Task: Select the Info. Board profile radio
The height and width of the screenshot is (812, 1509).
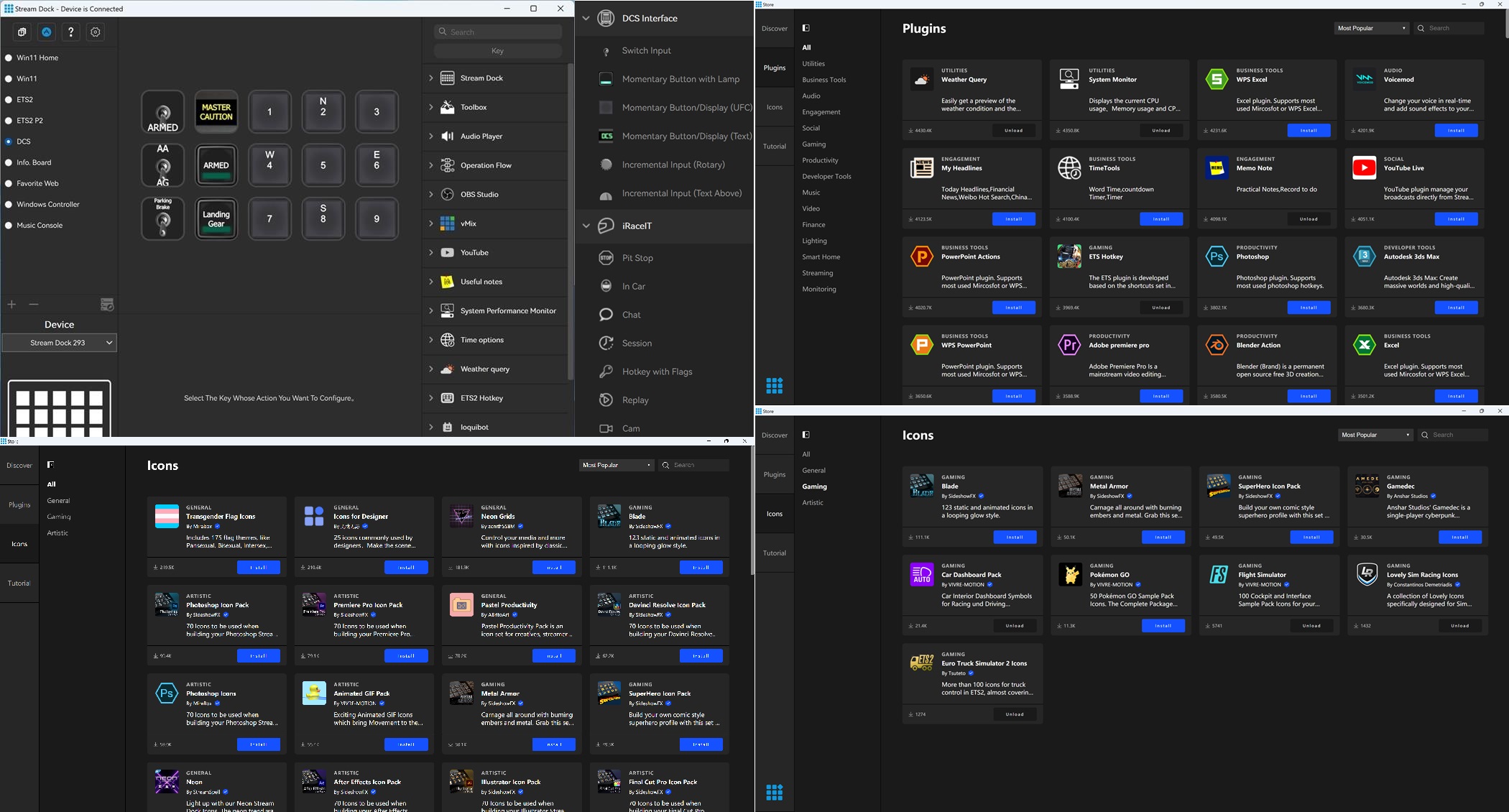Action: (9, 162)
